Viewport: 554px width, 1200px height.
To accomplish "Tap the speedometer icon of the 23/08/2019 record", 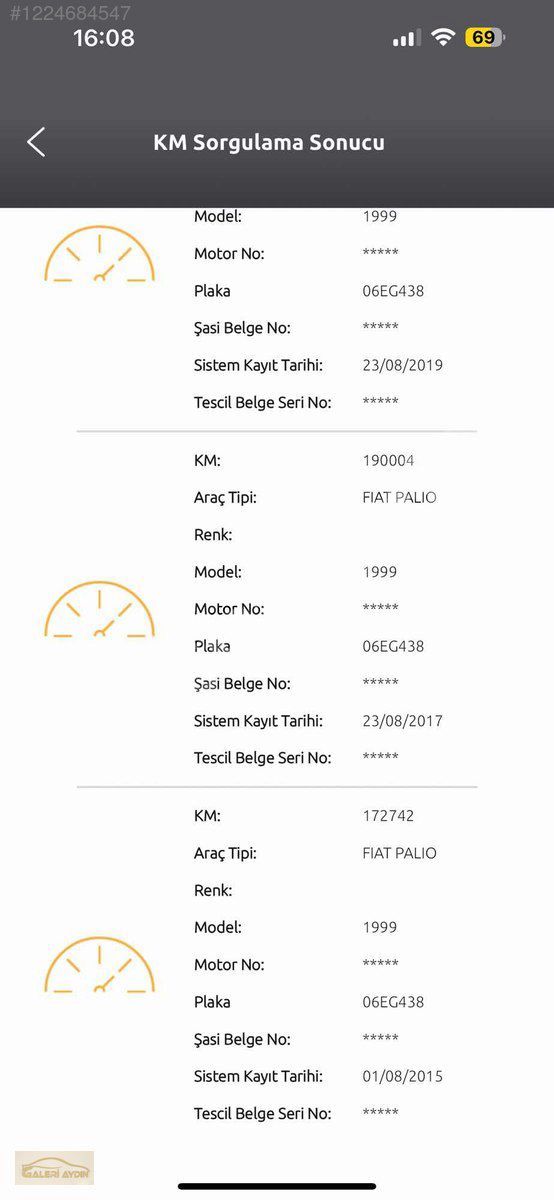I will 99,253.
